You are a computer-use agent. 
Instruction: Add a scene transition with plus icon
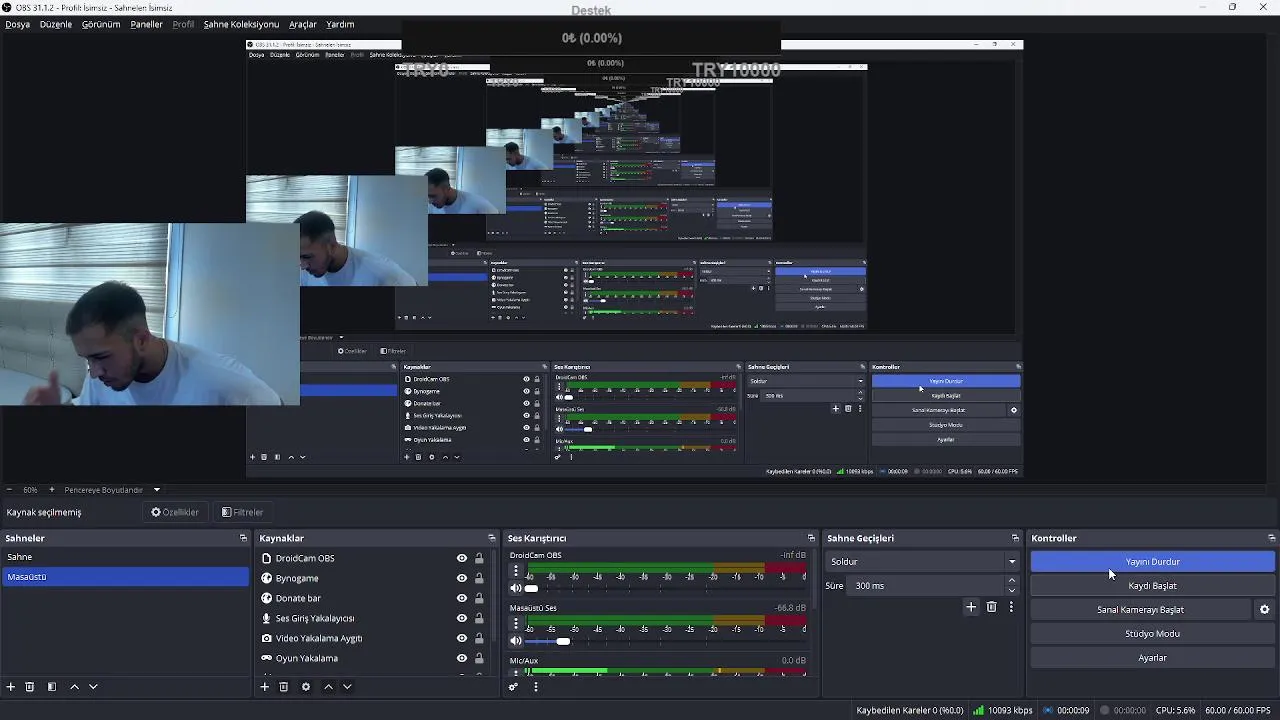click(x=971, y=607)
